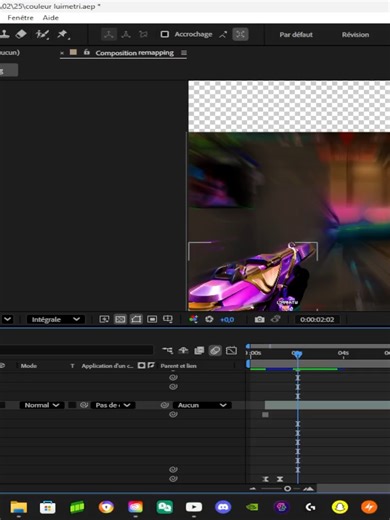The height and width of the screenshot is (520, 390).
Task: Click the preview time 0:00:02:02
Action: coord(317,319)
